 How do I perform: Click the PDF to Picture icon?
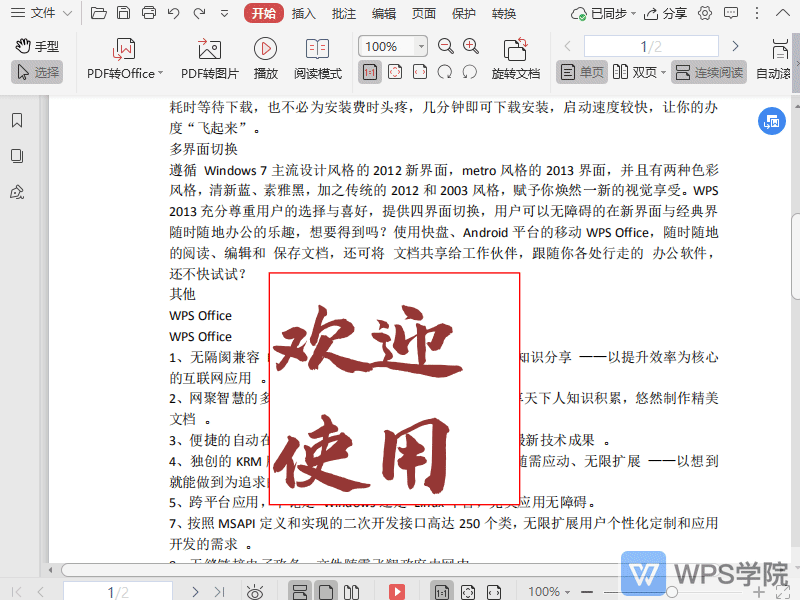point(209,59)
